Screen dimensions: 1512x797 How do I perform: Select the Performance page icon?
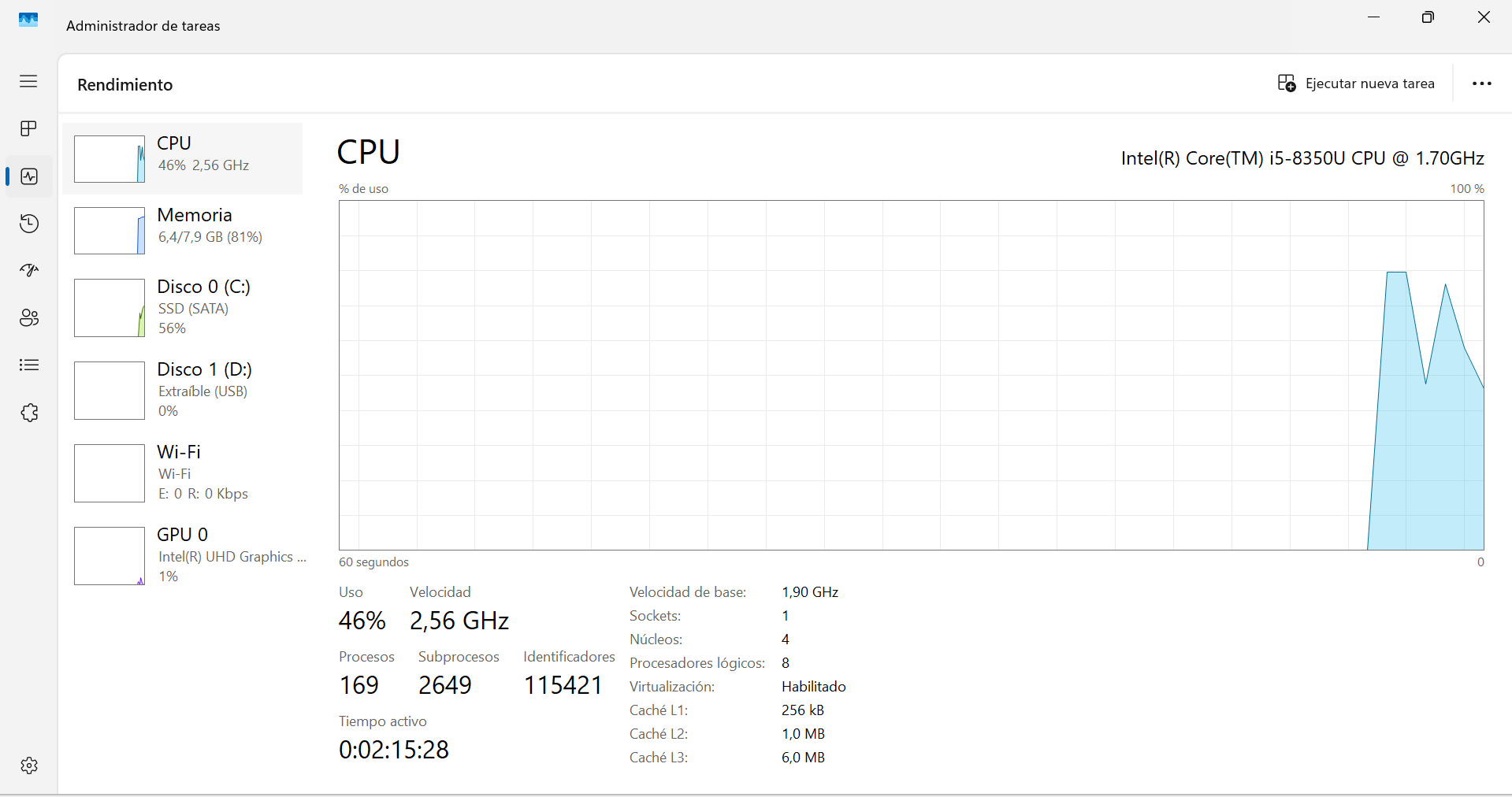pyautogui.click(x=29, y=176)
